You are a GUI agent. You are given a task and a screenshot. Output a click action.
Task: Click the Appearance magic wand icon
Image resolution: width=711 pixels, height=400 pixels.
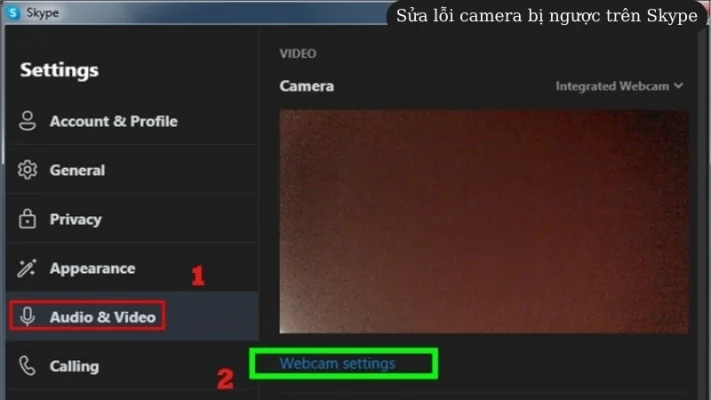28,268
